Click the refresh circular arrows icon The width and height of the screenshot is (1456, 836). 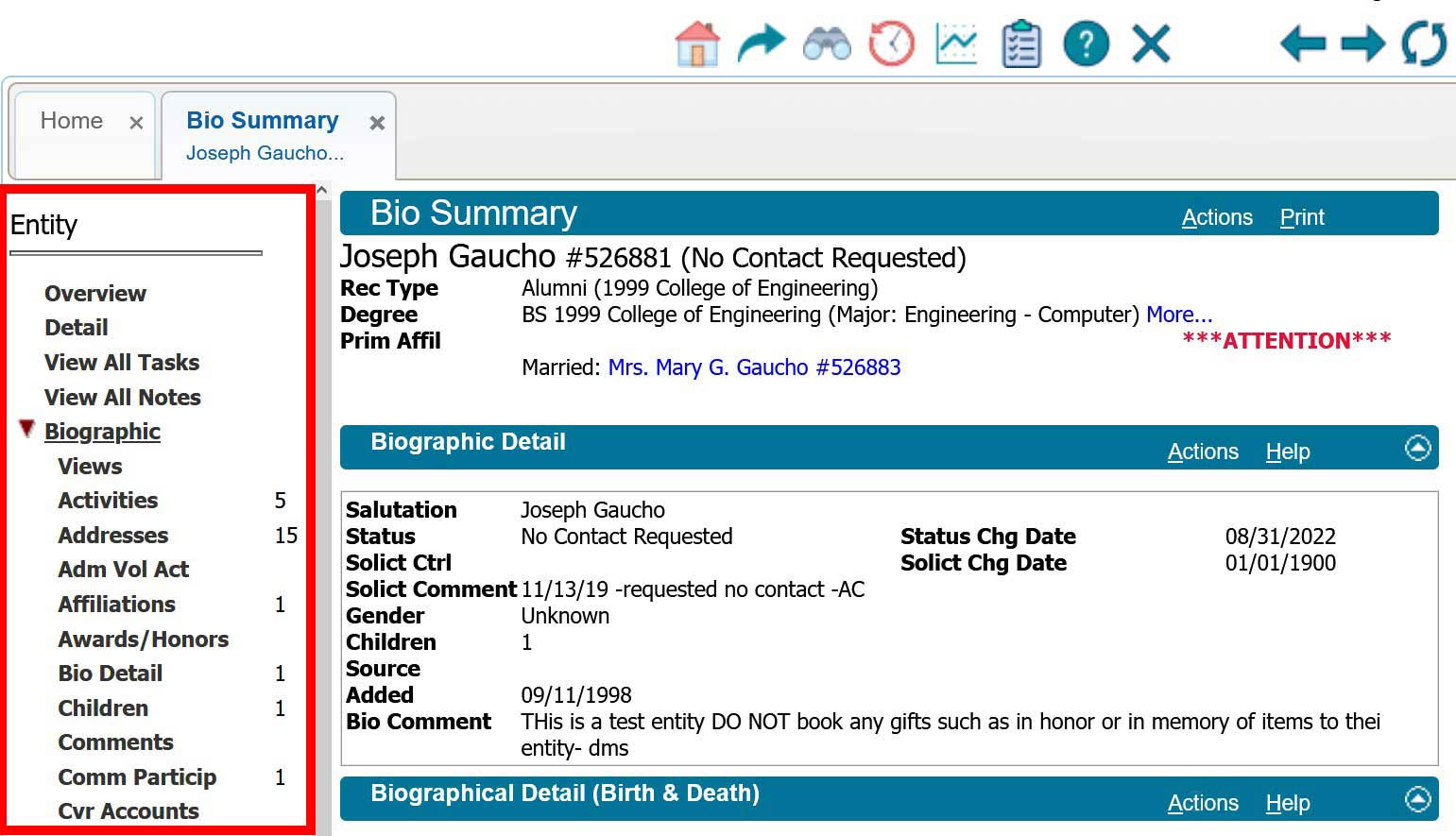coord(1424,43)
